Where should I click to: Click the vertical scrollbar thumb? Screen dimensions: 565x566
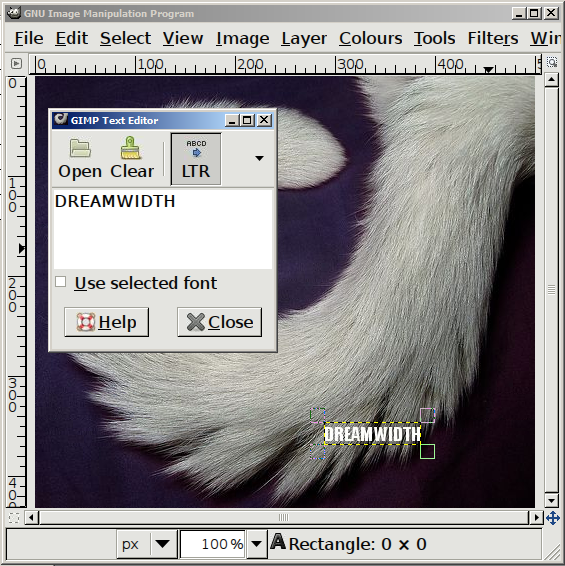coord(551,289)
